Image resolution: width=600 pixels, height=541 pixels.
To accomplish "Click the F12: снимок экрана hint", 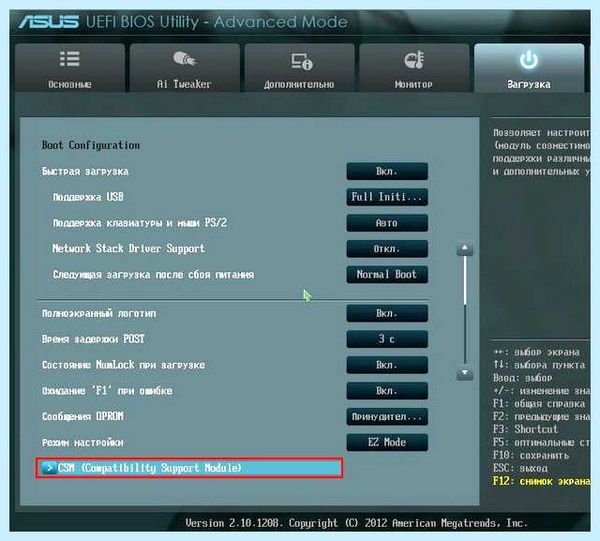I will coord(541,481).
